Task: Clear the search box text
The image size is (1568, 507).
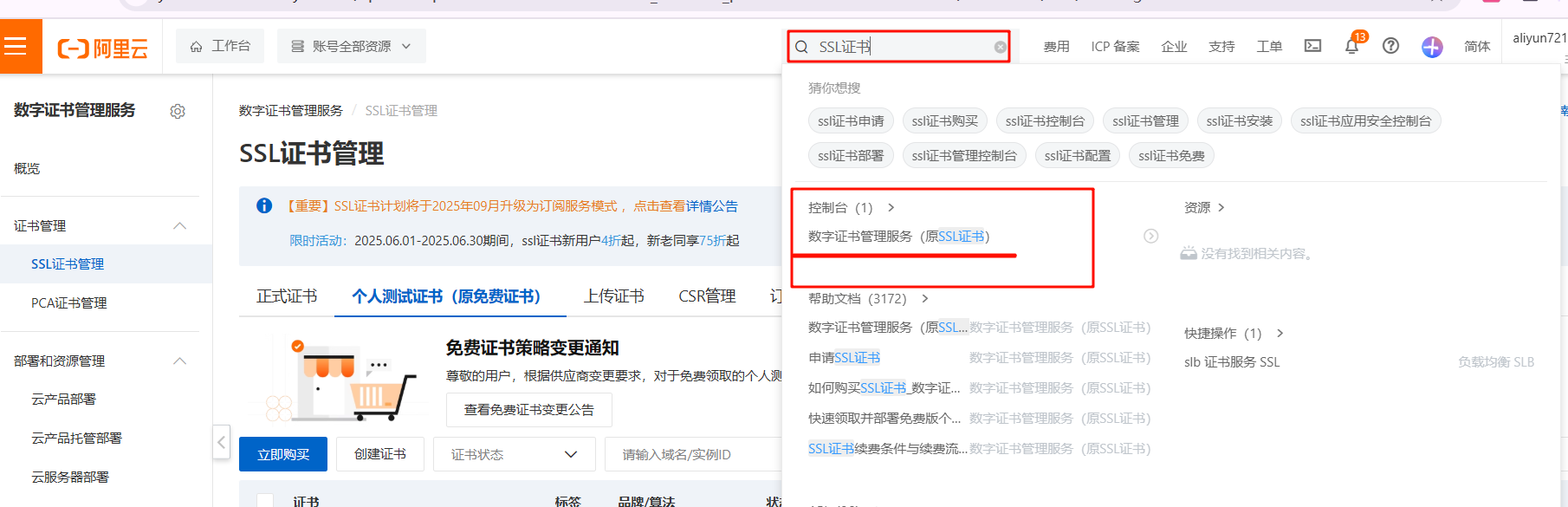Action: pos(1000,47)
